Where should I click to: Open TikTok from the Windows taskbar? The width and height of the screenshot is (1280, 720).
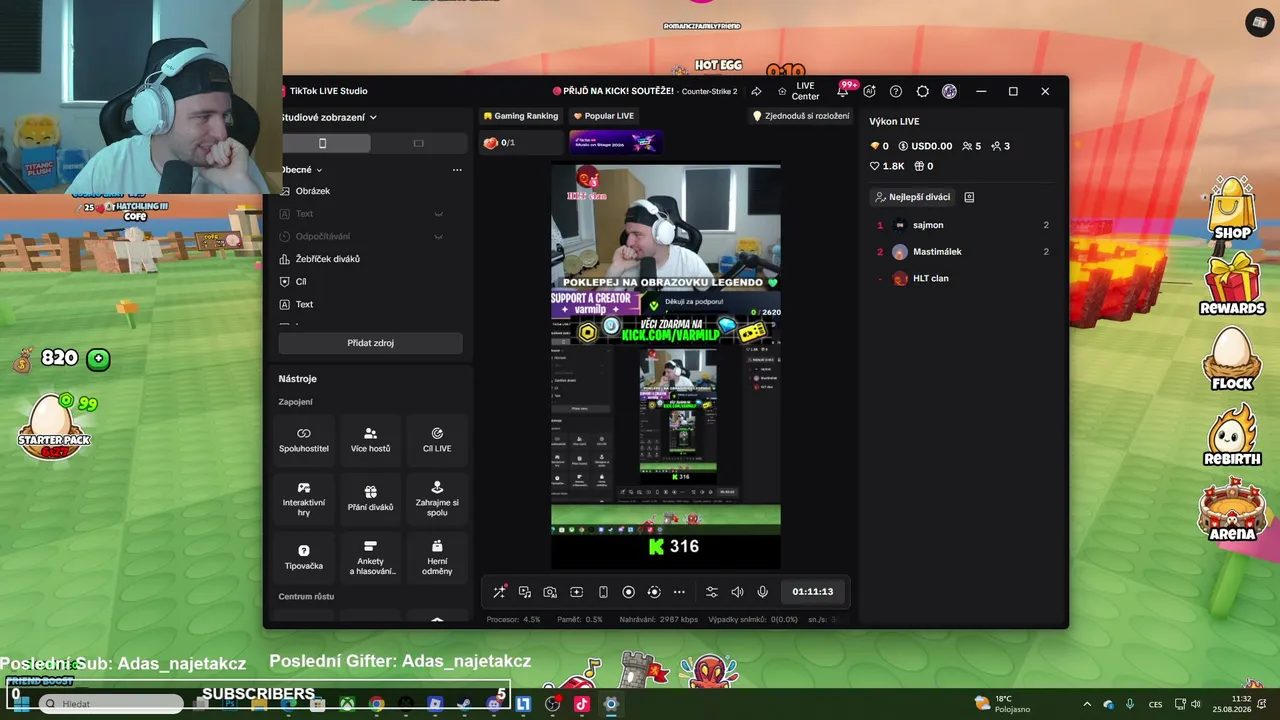tap(582, 704)
